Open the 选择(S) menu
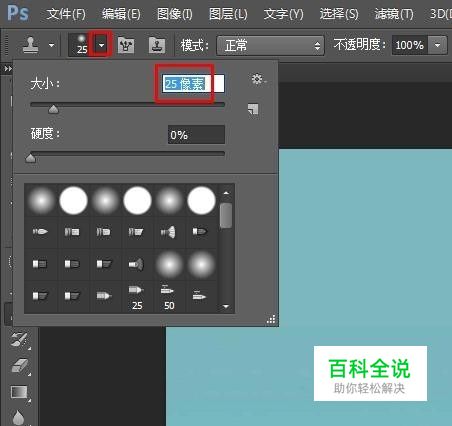Viewport: 452px width, 426px height. point(339,14)
